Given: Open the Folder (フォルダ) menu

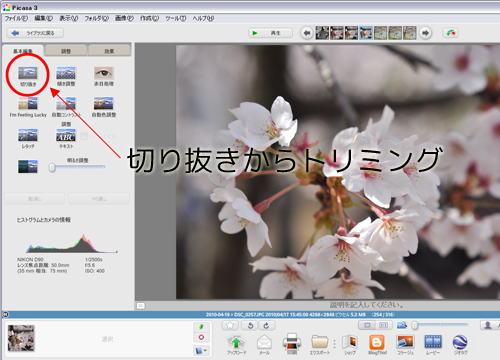Looking at the screenshot, I should [97, 18].
